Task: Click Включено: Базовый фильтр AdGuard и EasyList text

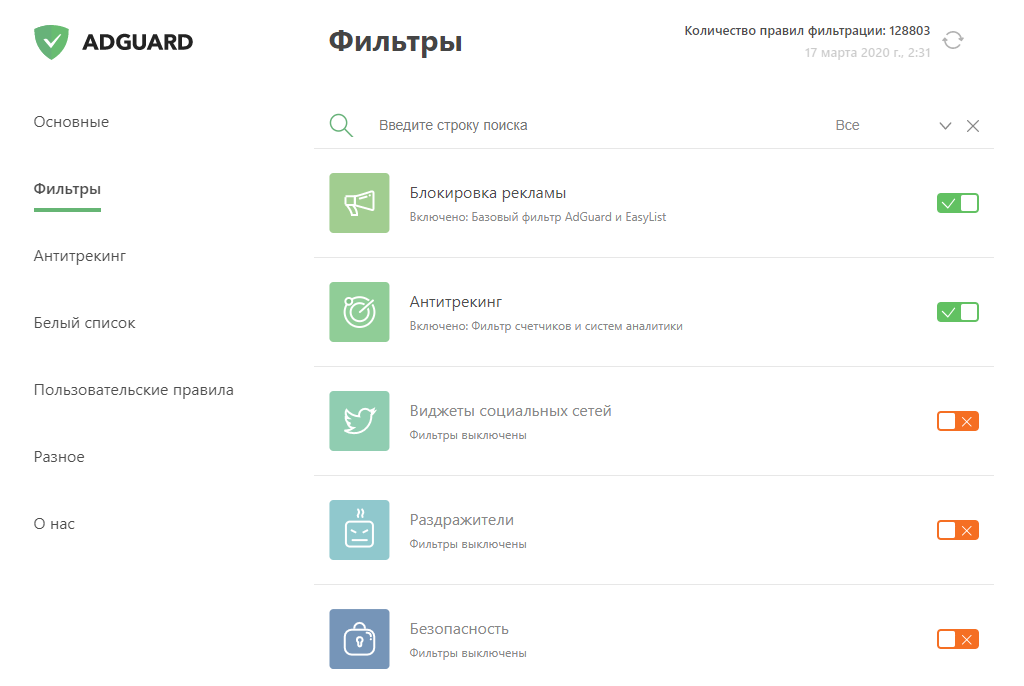Action: [537, 217]
